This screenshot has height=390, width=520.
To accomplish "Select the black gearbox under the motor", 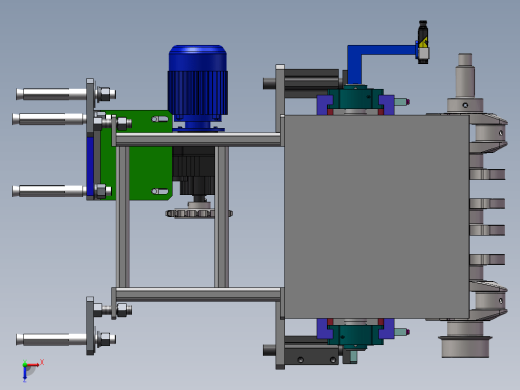I will coord(194,170).
